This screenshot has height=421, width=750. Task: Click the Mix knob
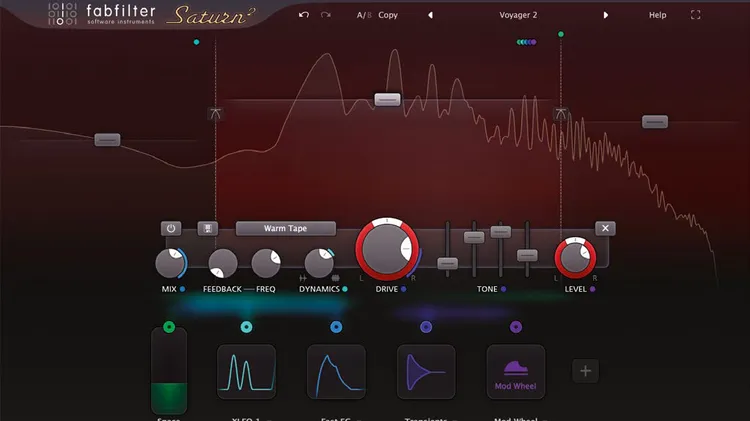point(170,263)
